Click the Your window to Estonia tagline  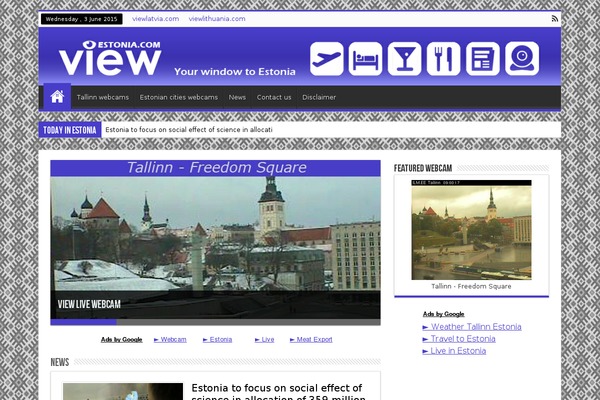(235, 72)
